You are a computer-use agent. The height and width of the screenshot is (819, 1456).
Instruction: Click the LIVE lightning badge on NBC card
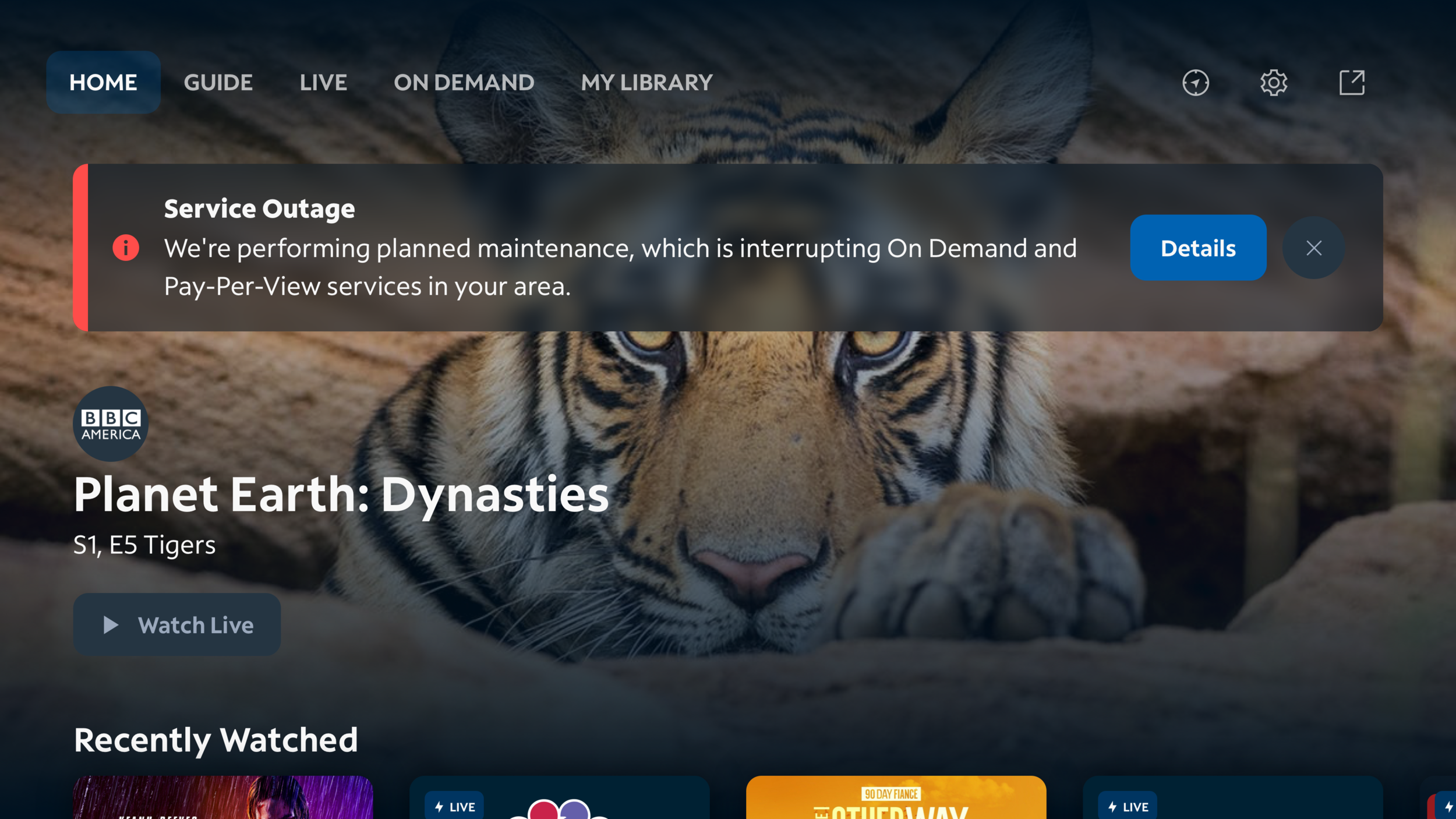pos(455,806)
